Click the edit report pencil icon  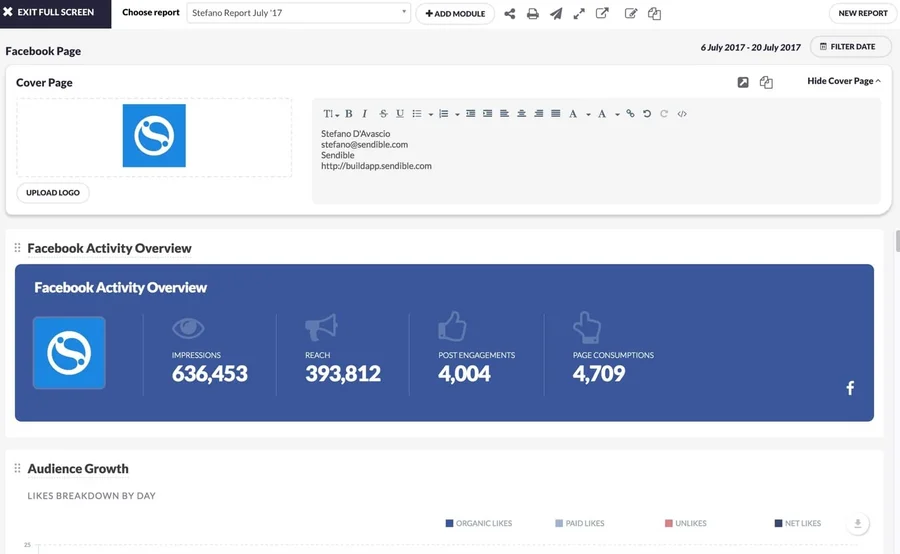[x=631, y=14]
